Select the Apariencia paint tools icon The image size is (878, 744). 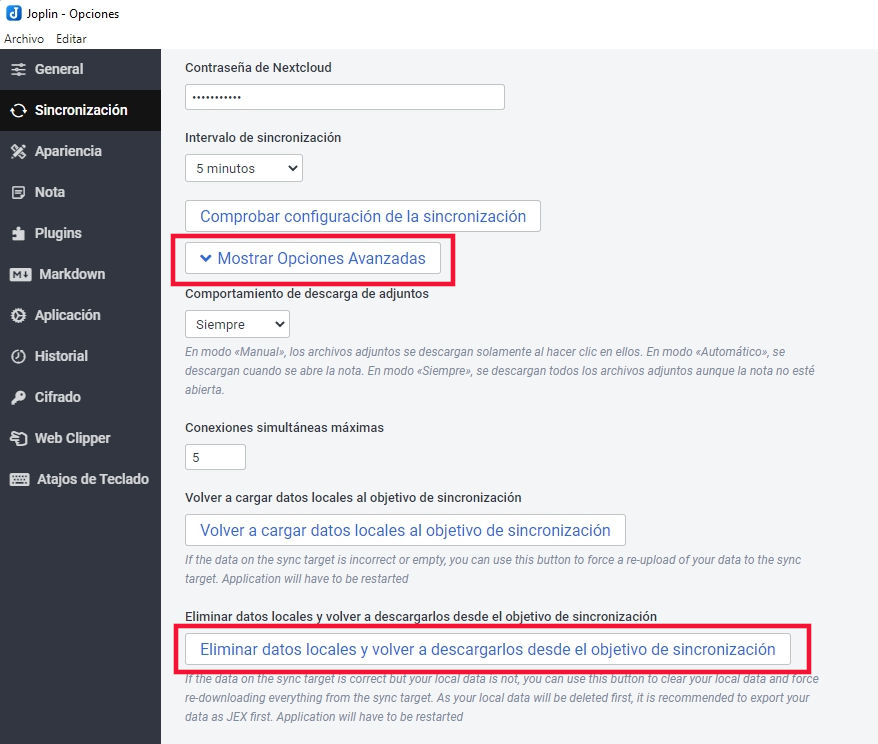coord(18,151)
